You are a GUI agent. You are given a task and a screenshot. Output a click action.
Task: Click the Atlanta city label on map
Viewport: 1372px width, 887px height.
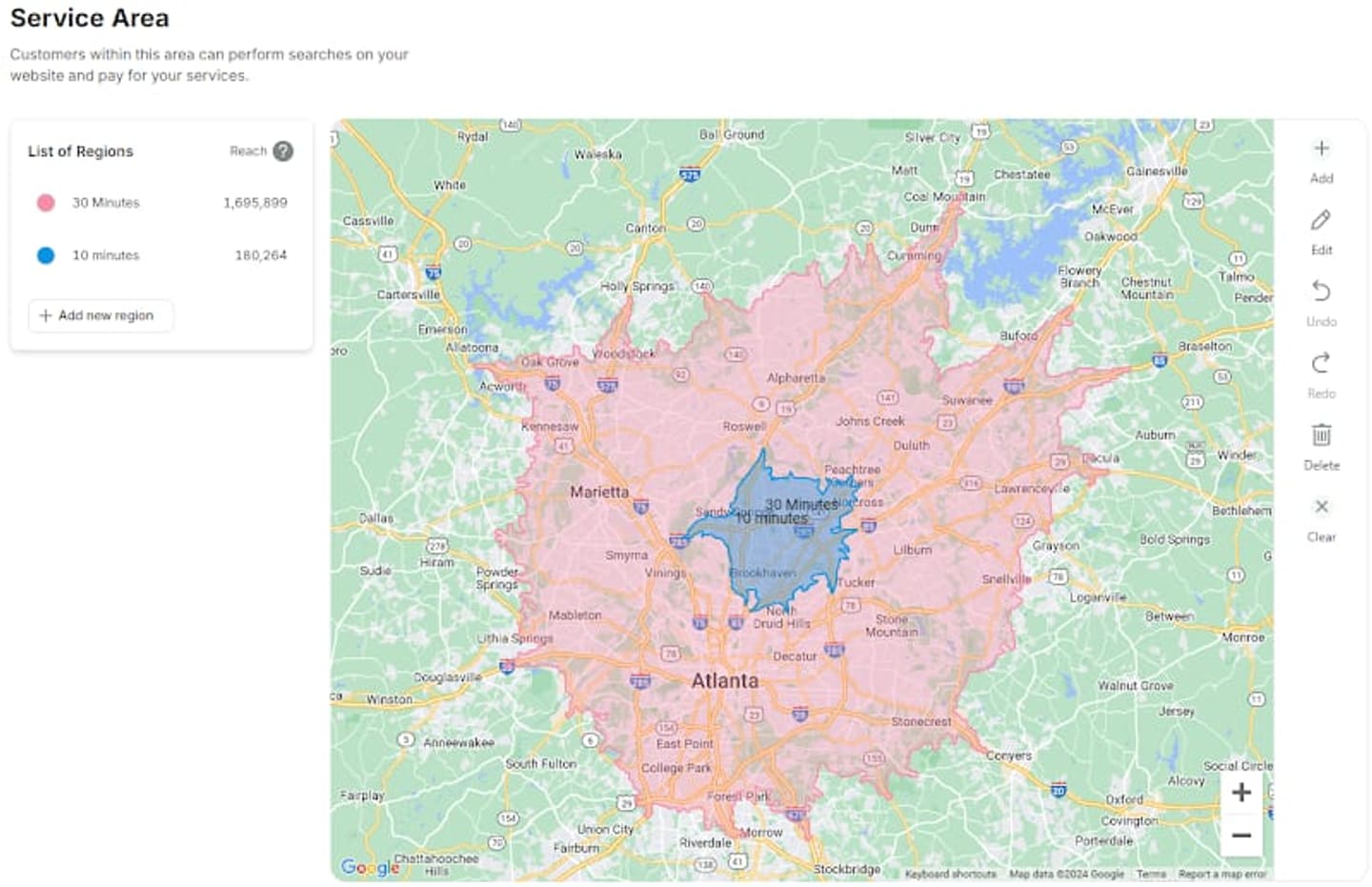(725, 681)
